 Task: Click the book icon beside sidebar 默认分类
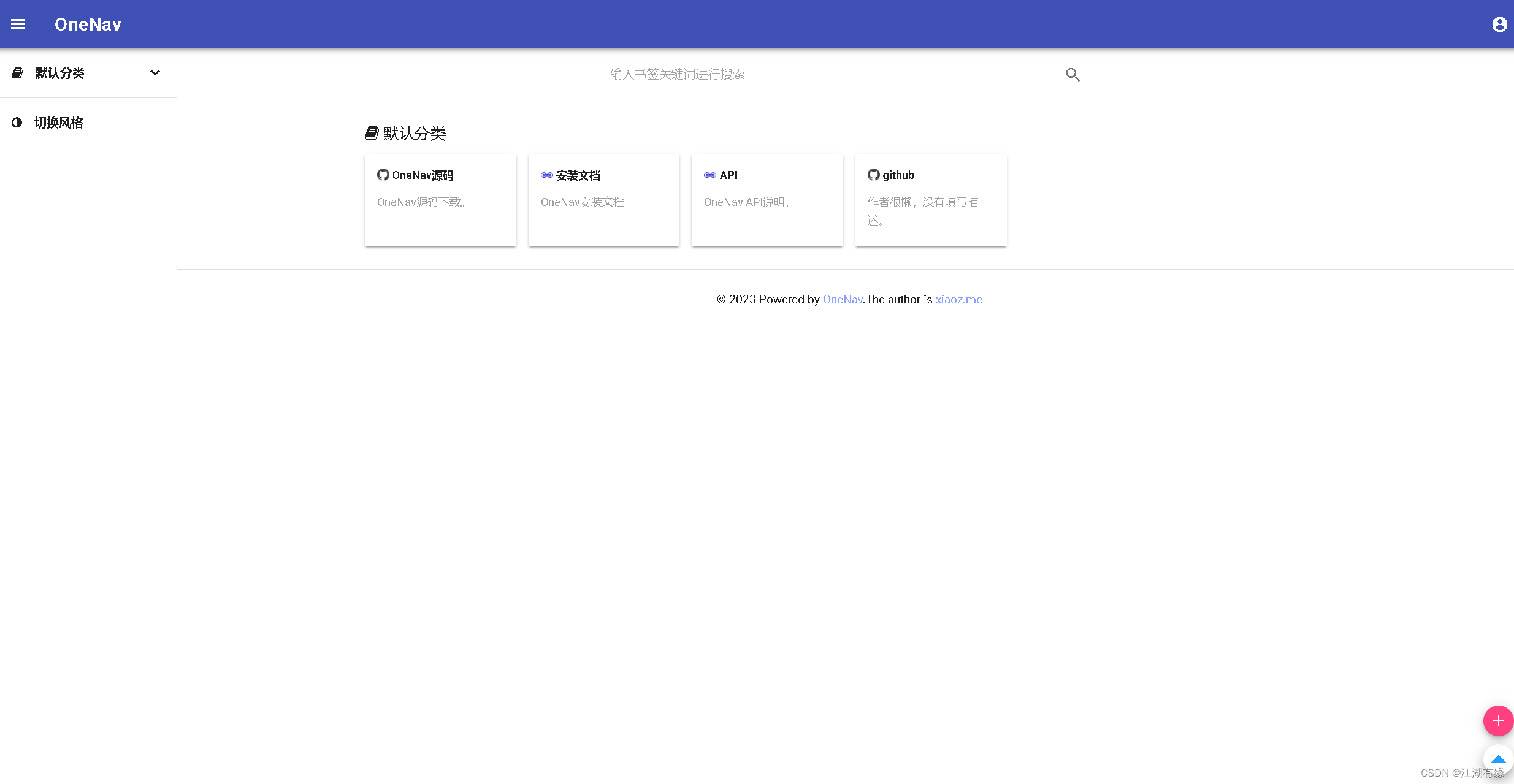pyautogui.click(x=18, y=73)
